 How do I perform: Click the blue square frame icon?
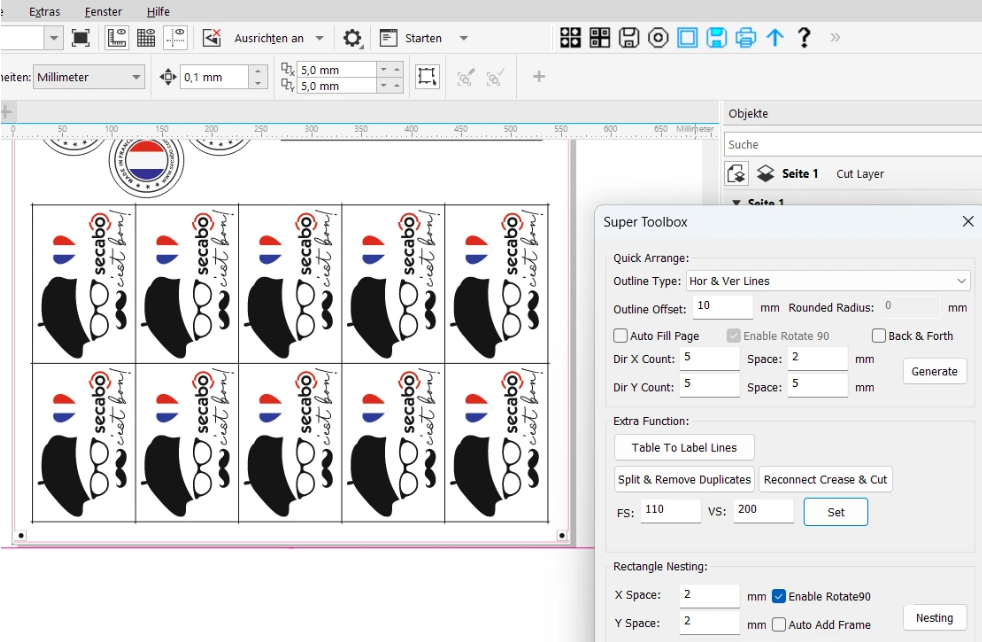pyautogui.click(x=688, y=38)
